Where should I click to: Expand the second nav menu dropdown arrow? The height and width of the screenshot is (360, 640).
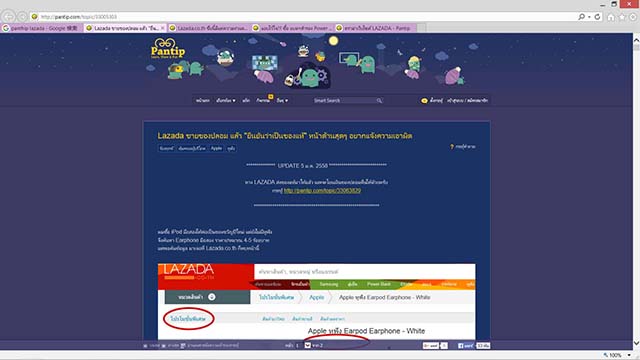[x=234, y=100]
